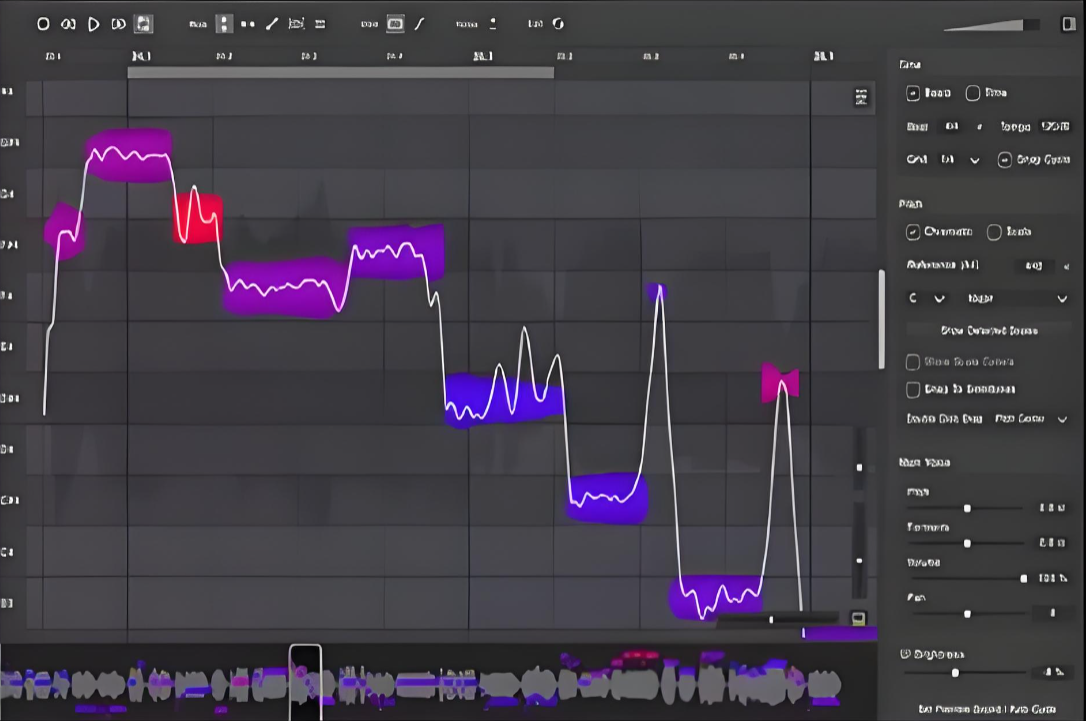Viewport: 1086px width, 721px height.
Task: Click the triangular play button
Action: (93, 24)
